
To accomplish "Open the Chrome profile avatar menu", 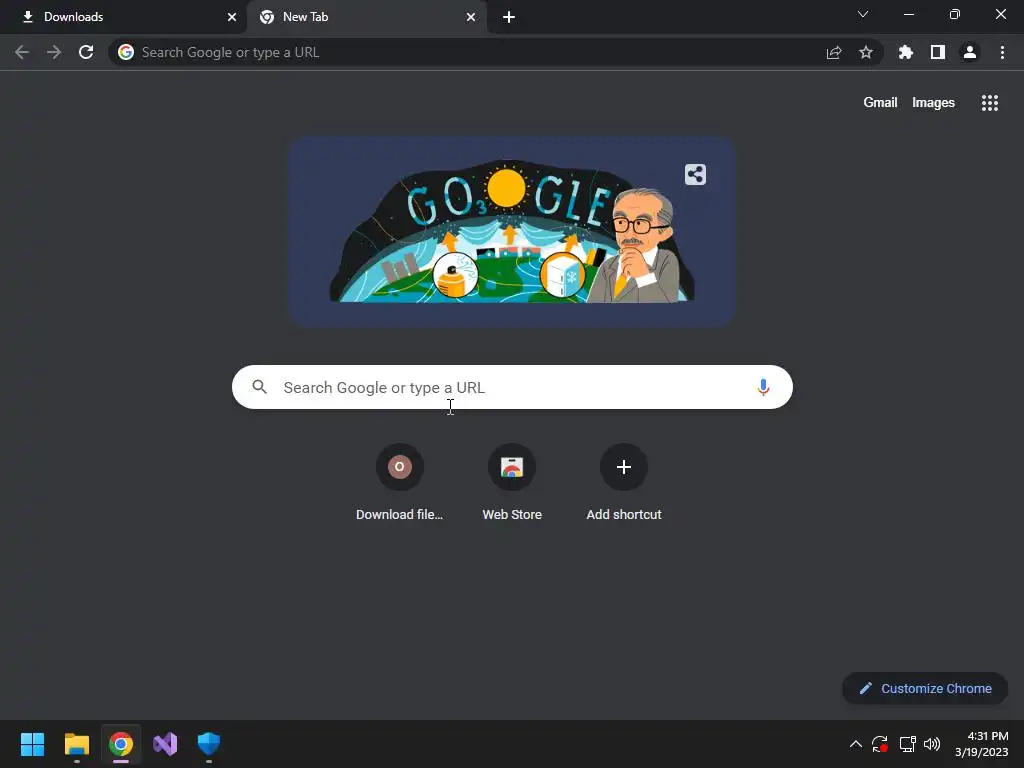I will (970, 52).
